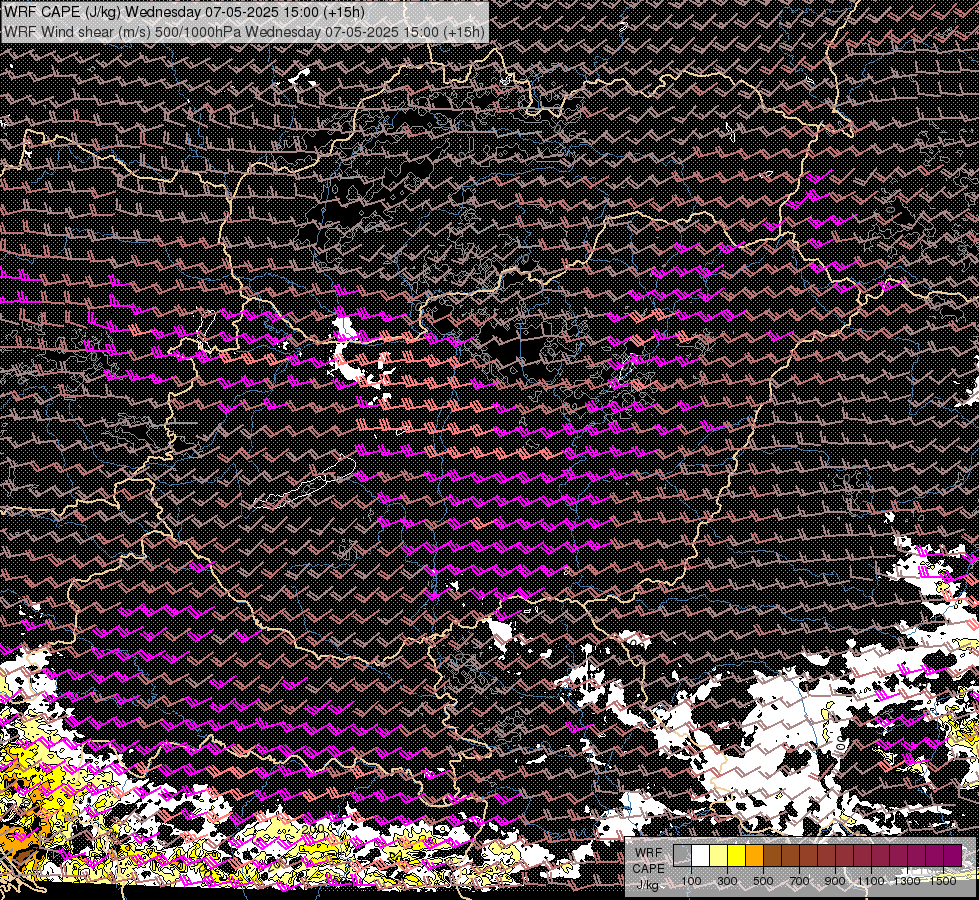This screenshot has width=979, height=900.
Task: Select the gray below-100 legend swatch
Action: (x=682, y=855)
